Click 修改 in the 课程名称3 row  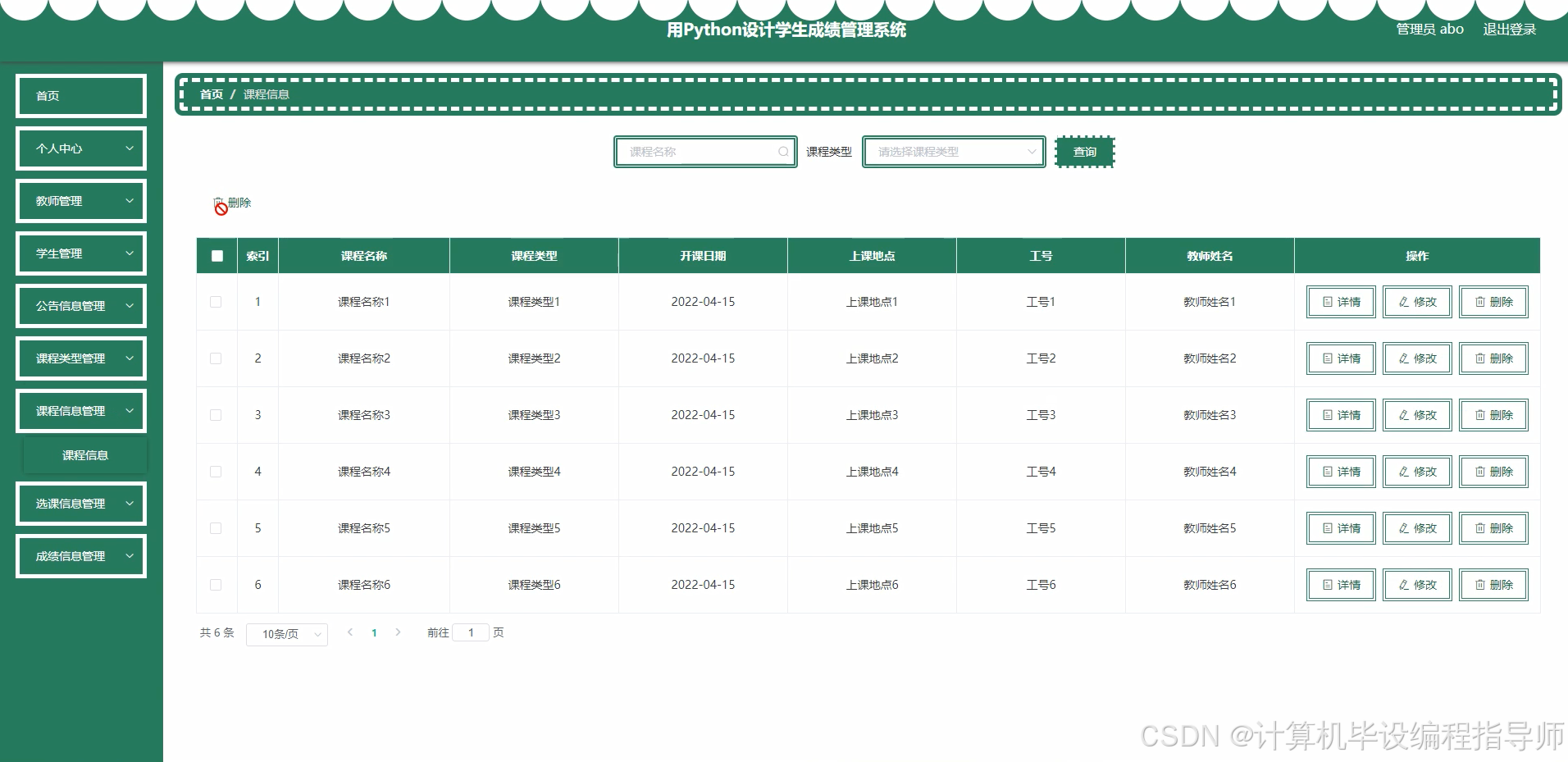pos(1417,415)
